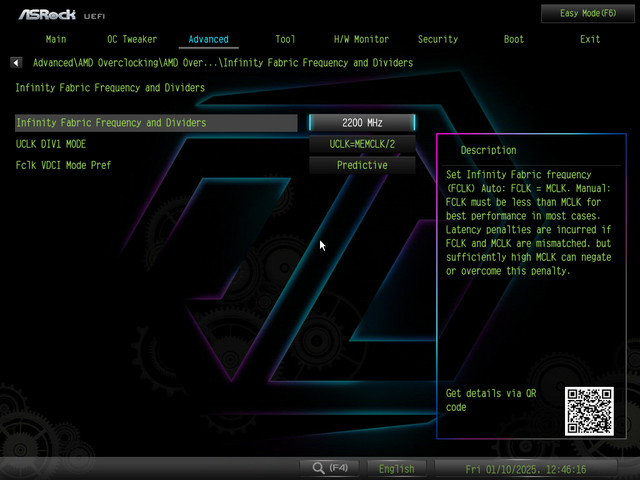The height and width of the screenshot is (480, 640).
Task: Click the ASRock UEFI logo
Action: [x=62, y=15]
